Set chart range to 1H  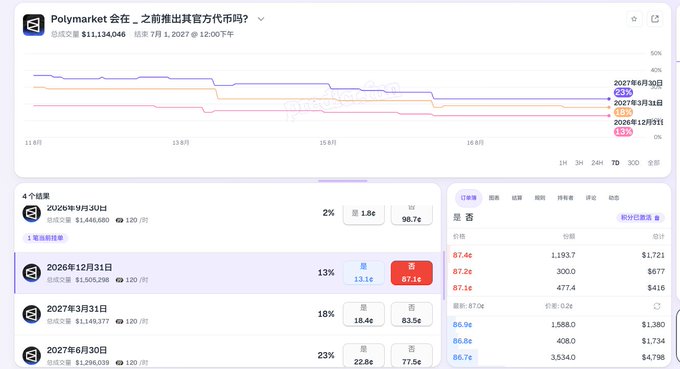click(x=563, y=163)
